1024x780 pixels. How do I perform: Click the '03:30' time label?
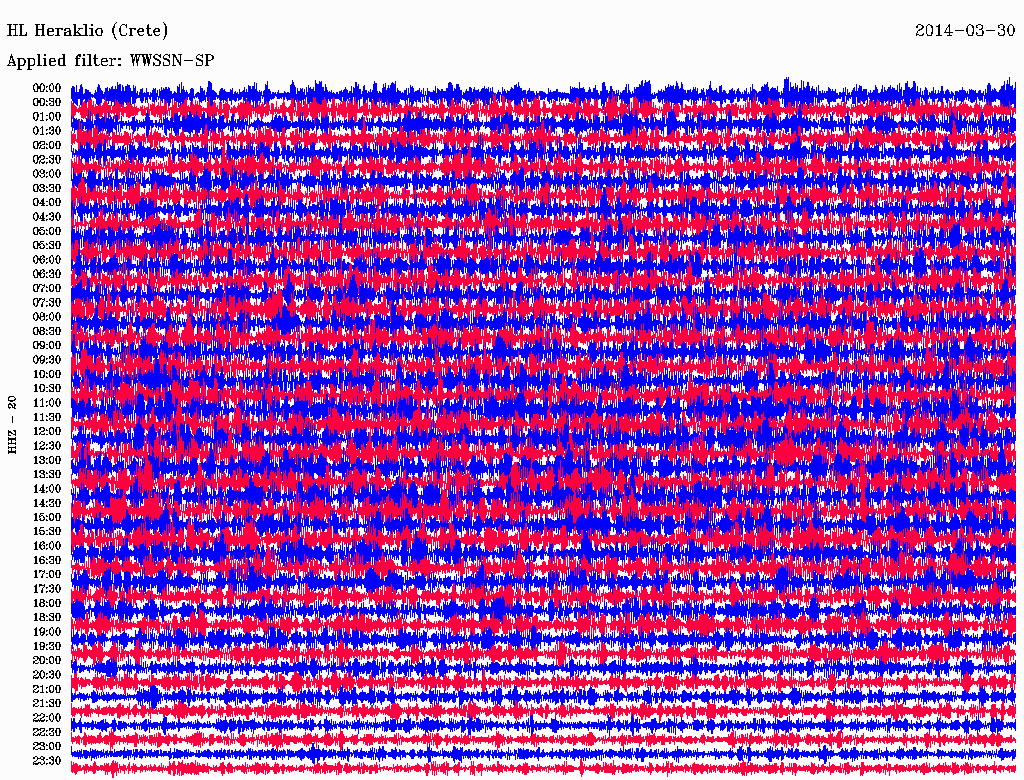(47, 188)
